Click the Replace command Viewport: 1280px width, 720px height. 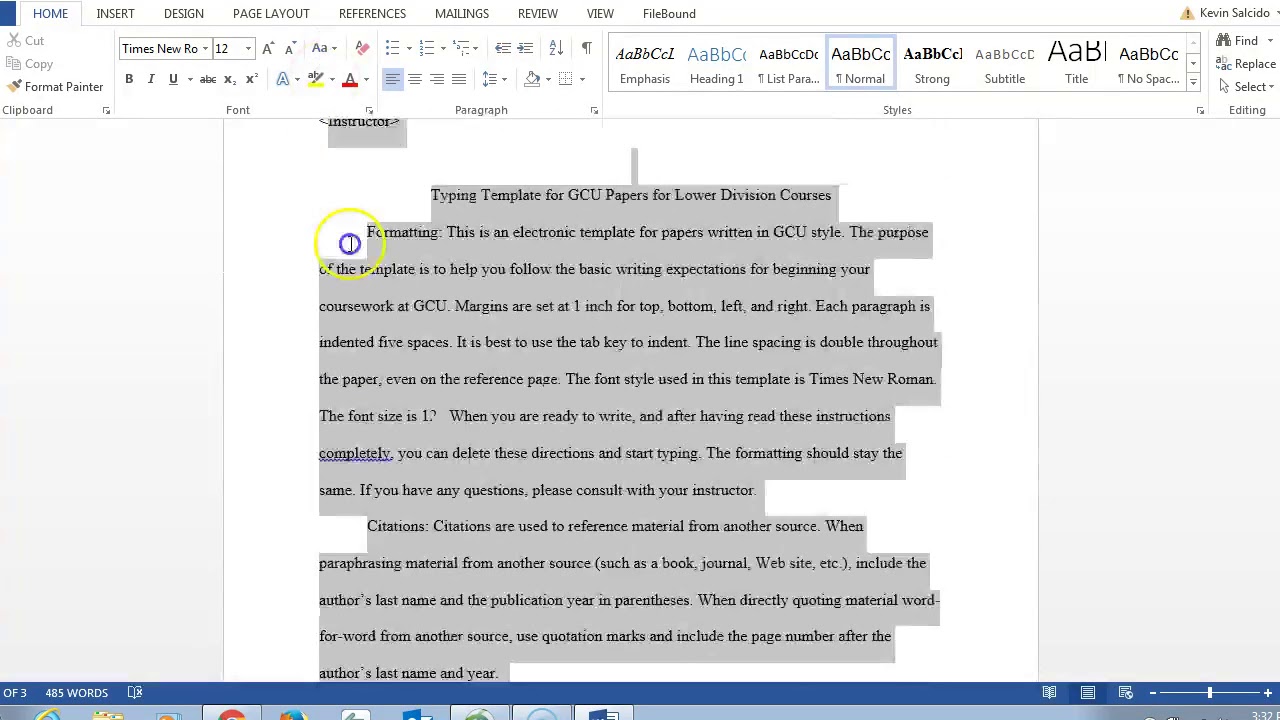click(1245, 64)
